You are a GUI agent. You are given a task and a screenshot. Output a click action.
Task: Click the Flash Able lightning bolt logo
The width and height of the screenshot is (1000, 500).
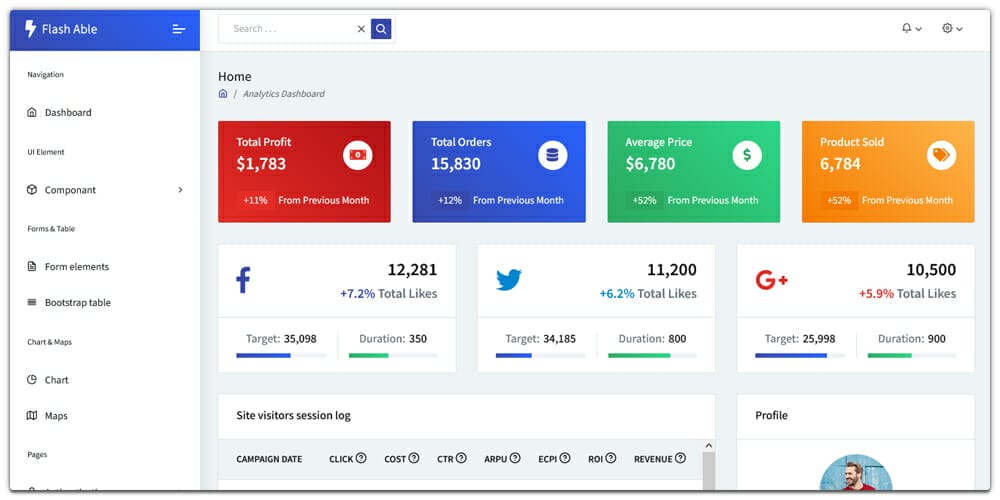point(30,29)
